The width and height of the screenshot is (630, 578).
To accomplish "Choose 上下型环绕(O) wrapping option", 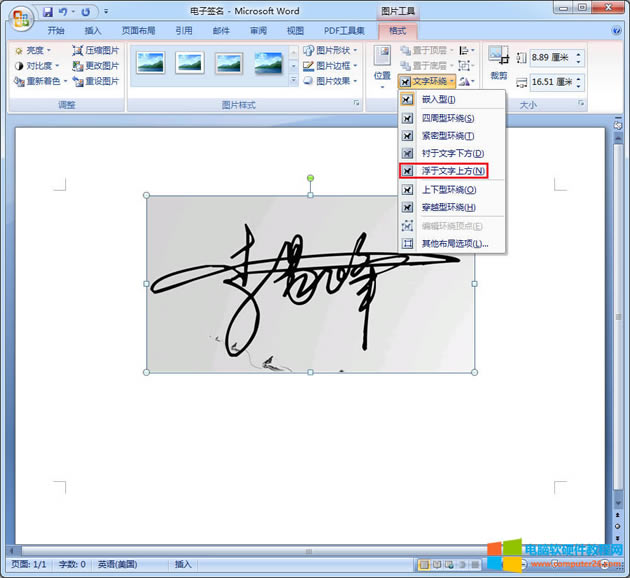I will [x=452, y=190].
